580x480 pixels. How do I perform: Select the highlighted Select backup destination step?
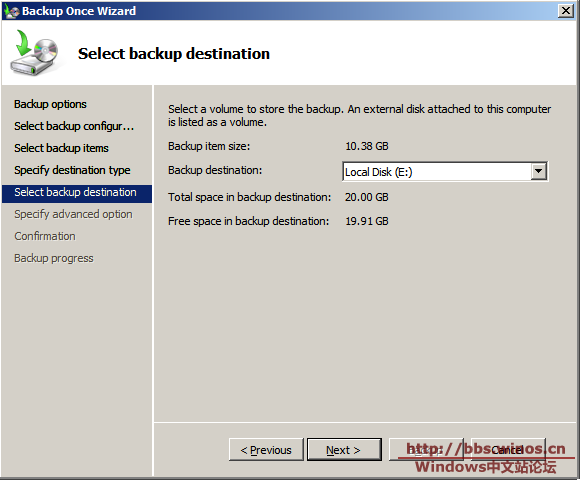point(77,193)
